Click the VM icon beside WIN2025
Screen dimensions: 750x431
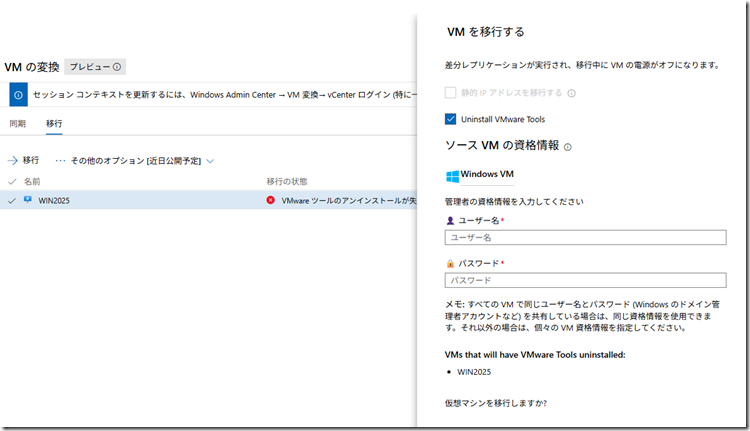[x=28, y=200]
